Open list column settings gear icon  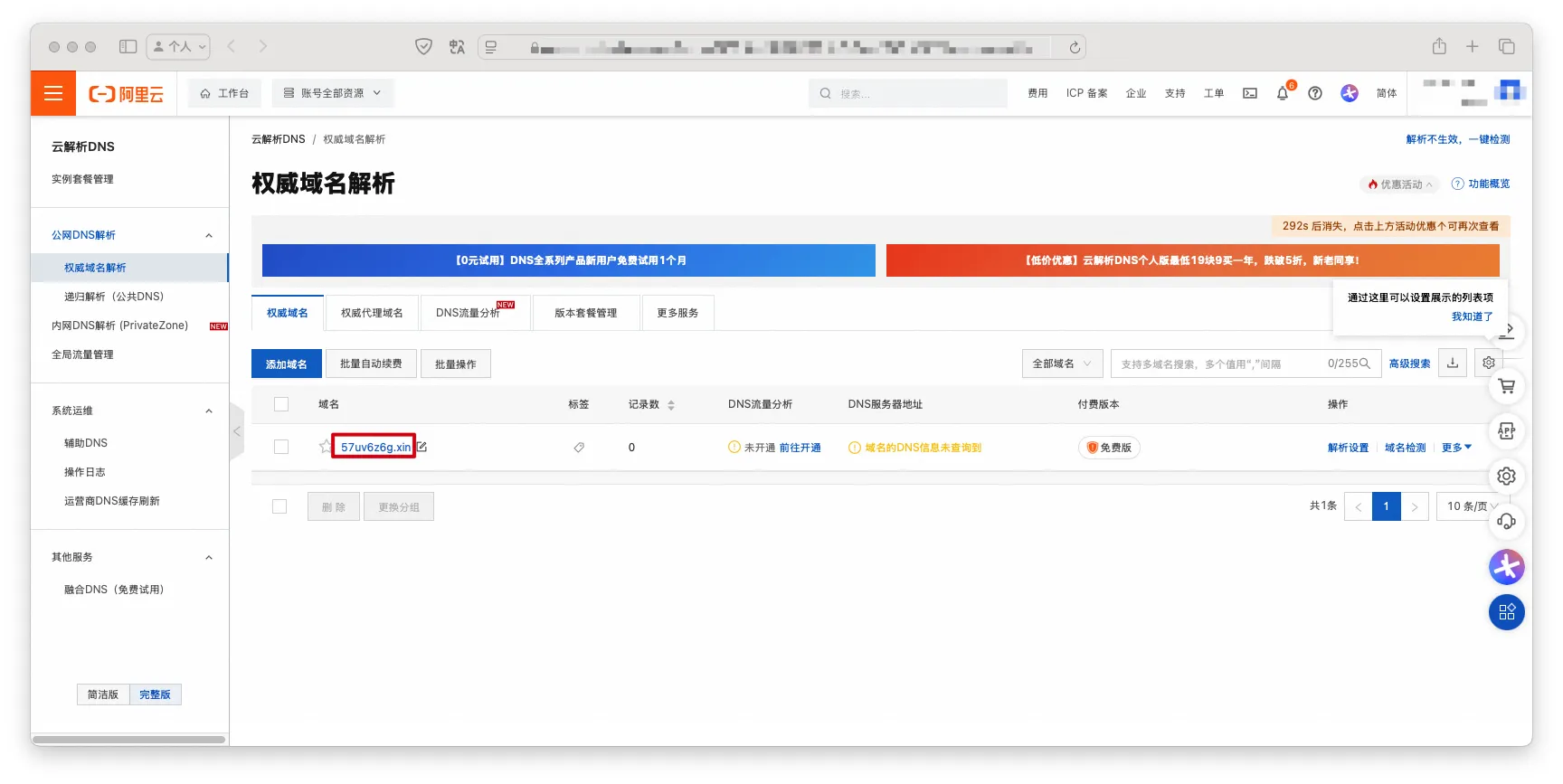pyautogui.click(x=1488, y=364)
